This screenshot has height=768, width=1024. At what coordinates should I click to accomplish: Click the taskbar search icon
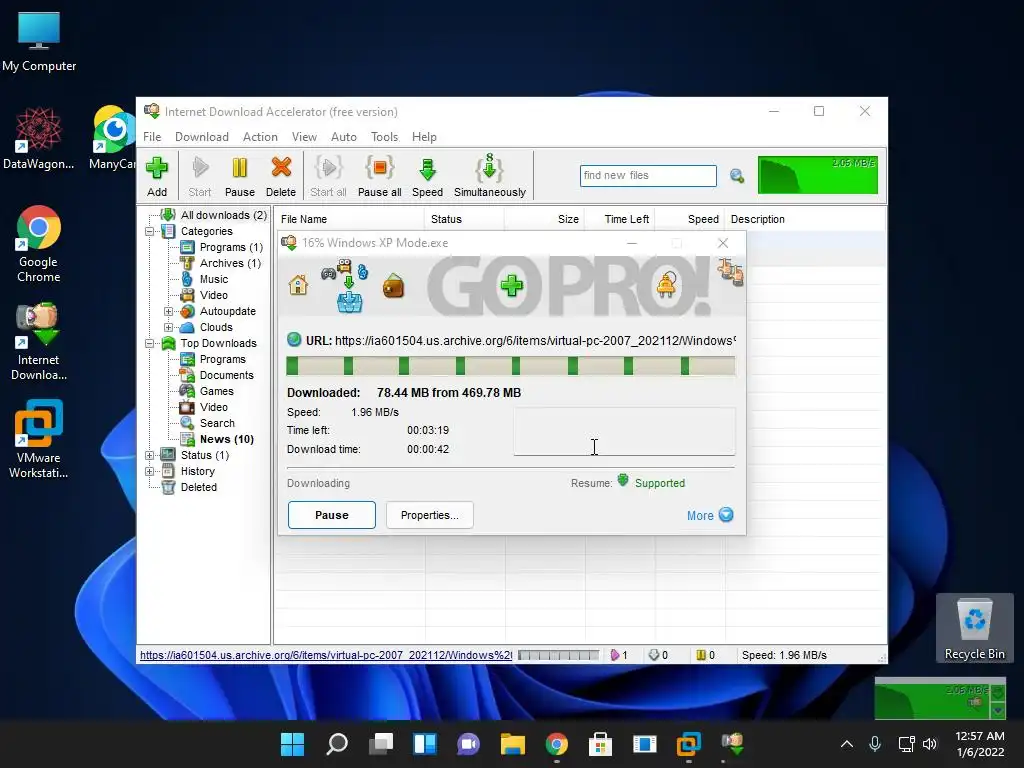pos(337,744)
